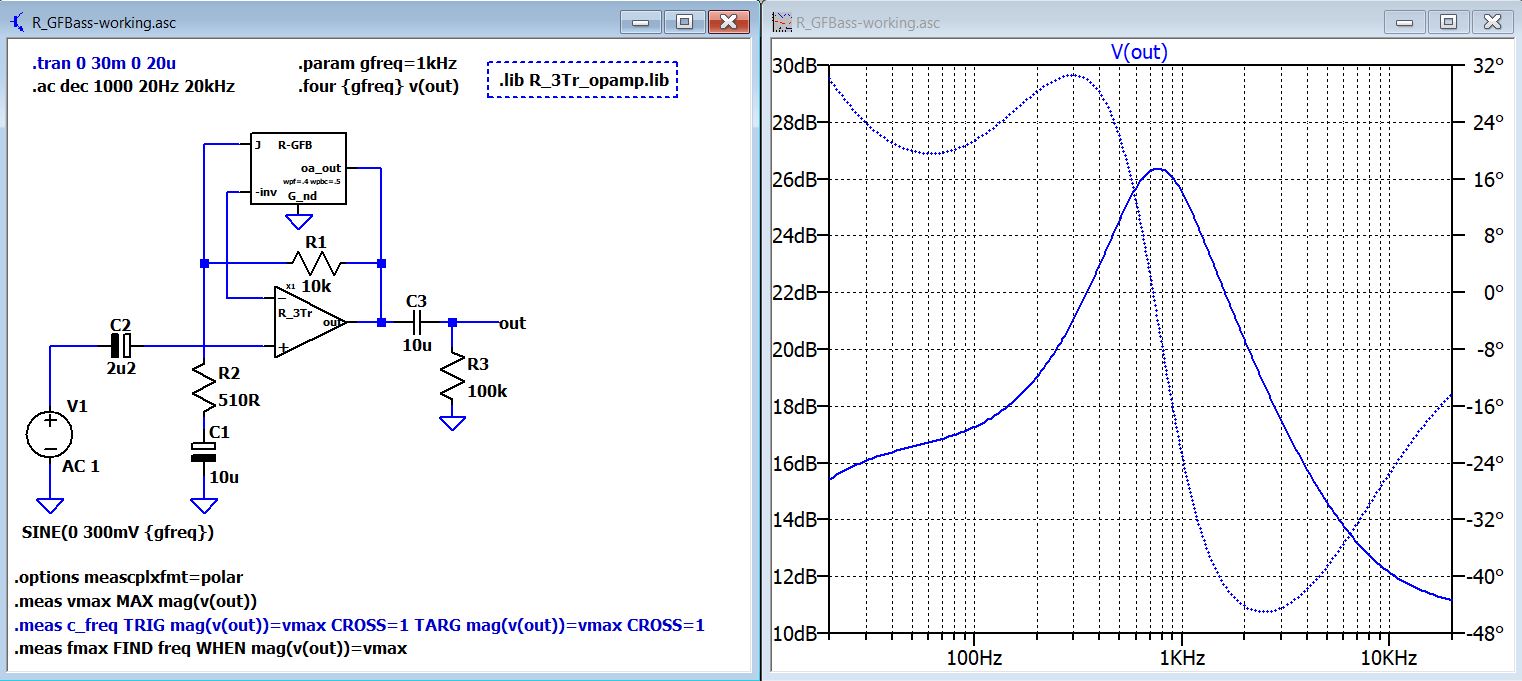This screenshot has height=681, width=1522.
Task: Click the ground symbol below C1
Action: tap(203, 505)
